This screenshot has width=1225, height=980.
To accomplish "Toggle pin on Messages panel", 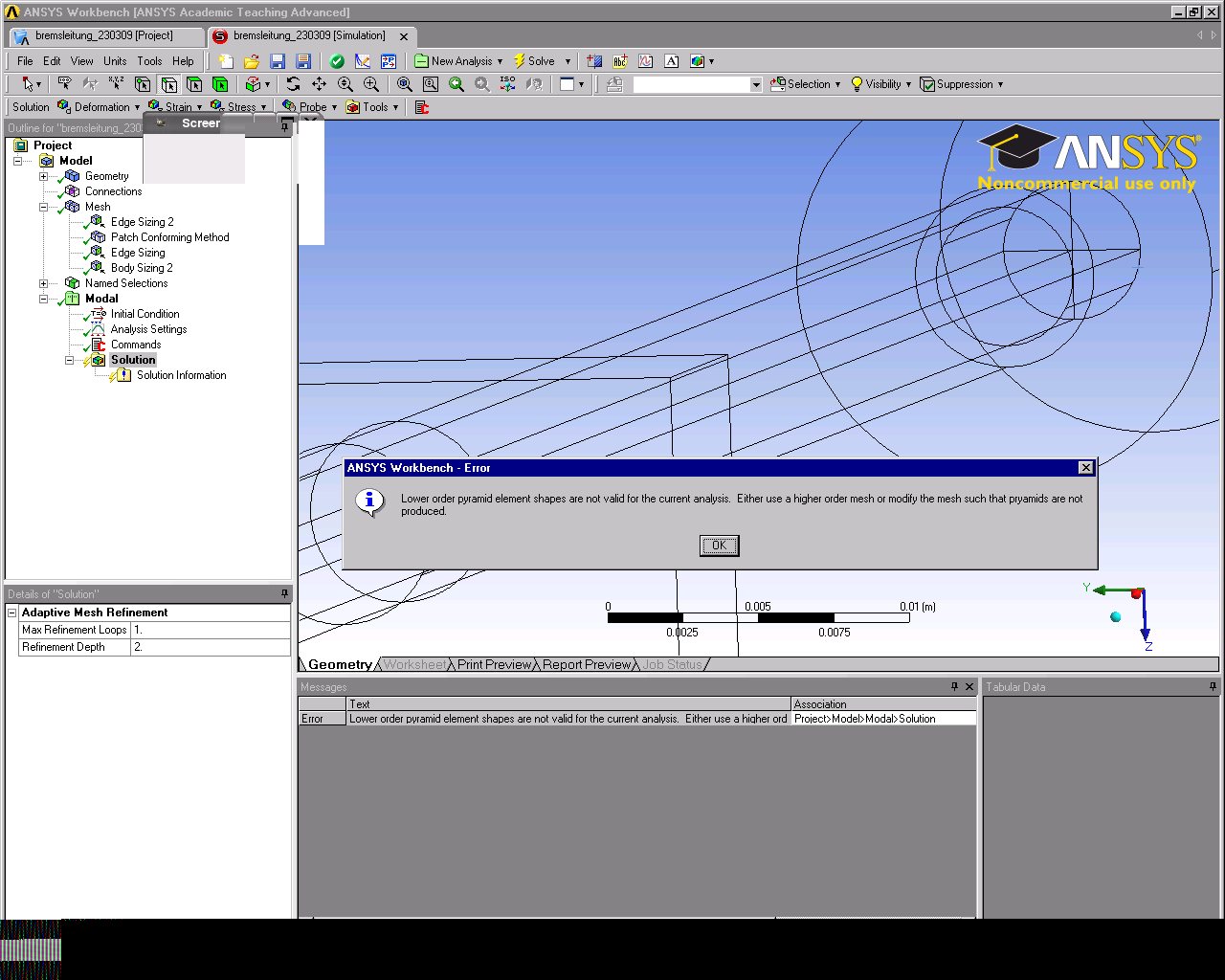I will pos(954,686).
